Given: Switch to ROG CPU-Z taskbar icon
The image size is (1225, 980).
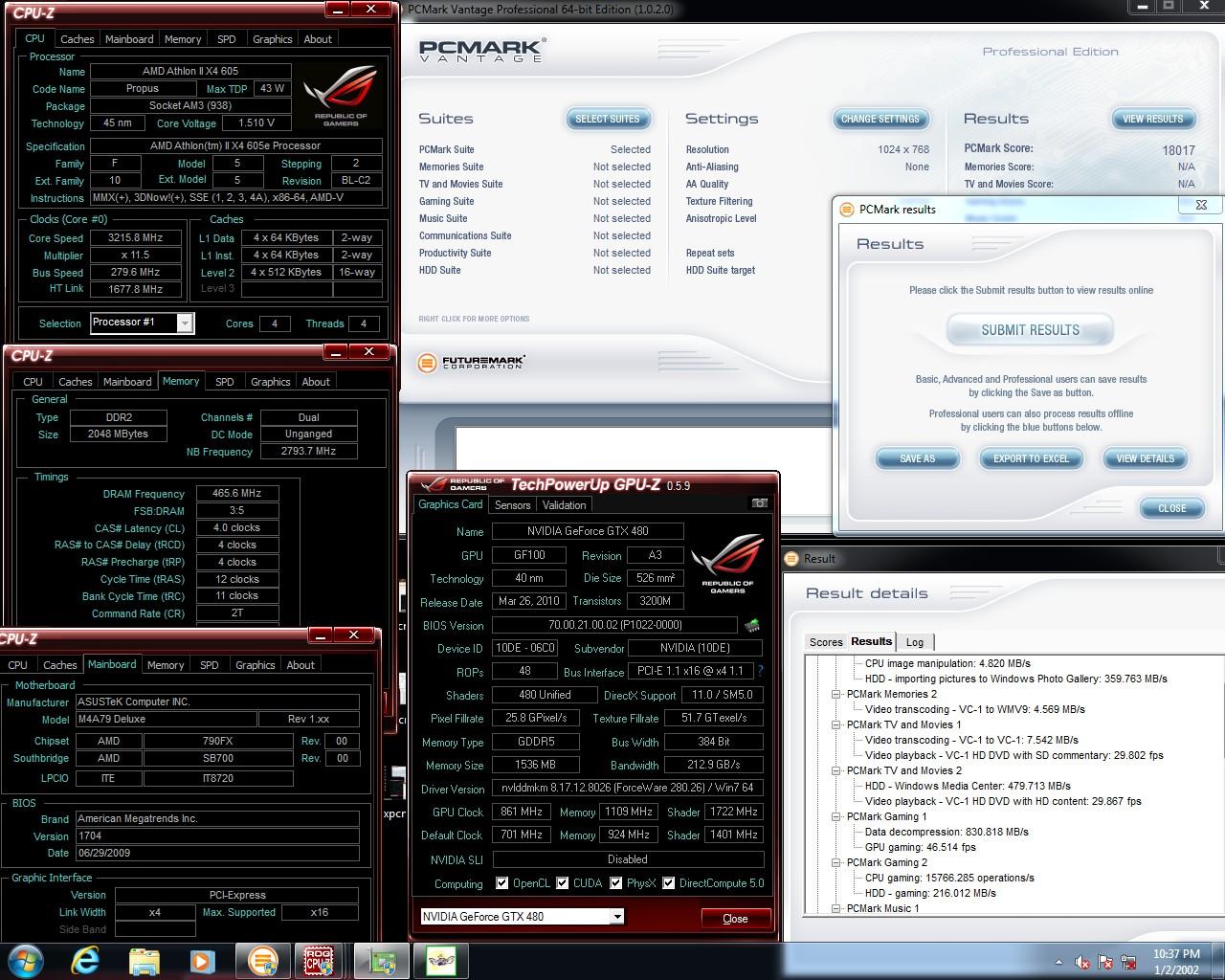Looking at the screenshot, I should click(x=319, y=960).
